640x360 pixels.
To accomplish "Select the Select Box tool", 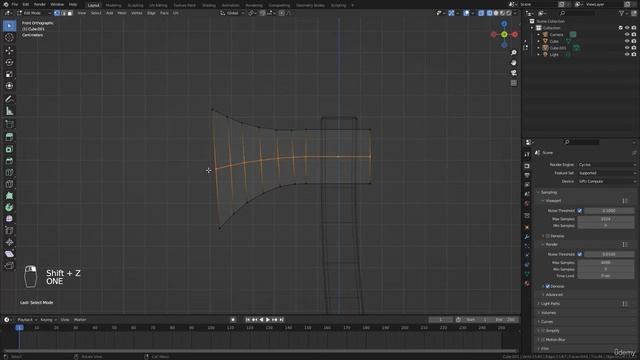I will tap(9, 26).
